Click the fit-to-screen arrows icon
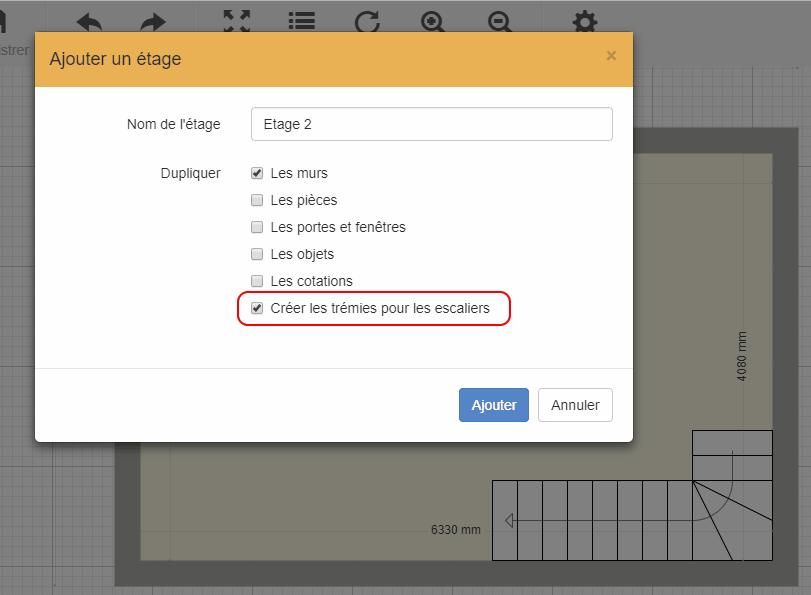Screen dimensions: 811x595 pos(237,21)
